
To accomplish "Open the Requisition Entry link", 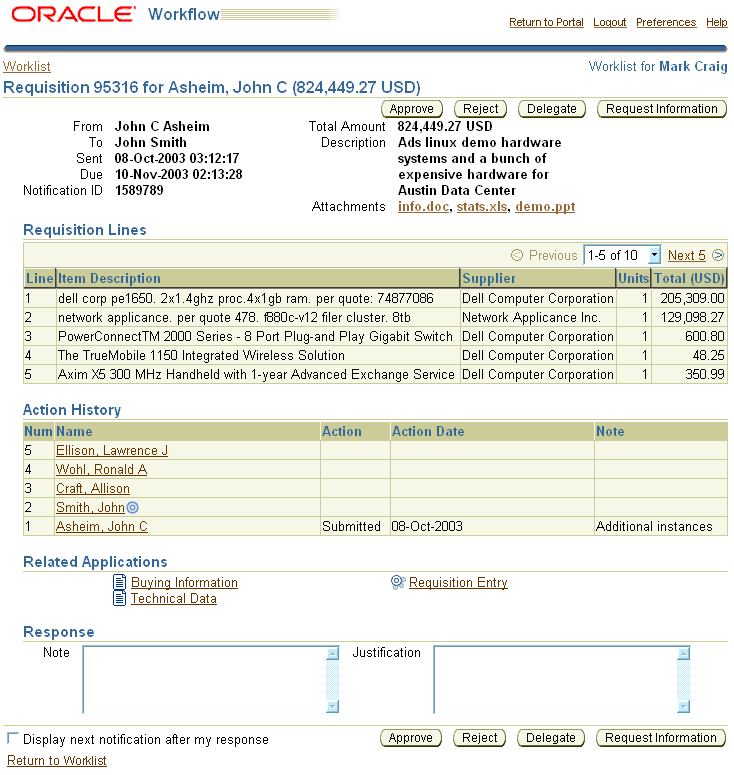I will point(458,582).
